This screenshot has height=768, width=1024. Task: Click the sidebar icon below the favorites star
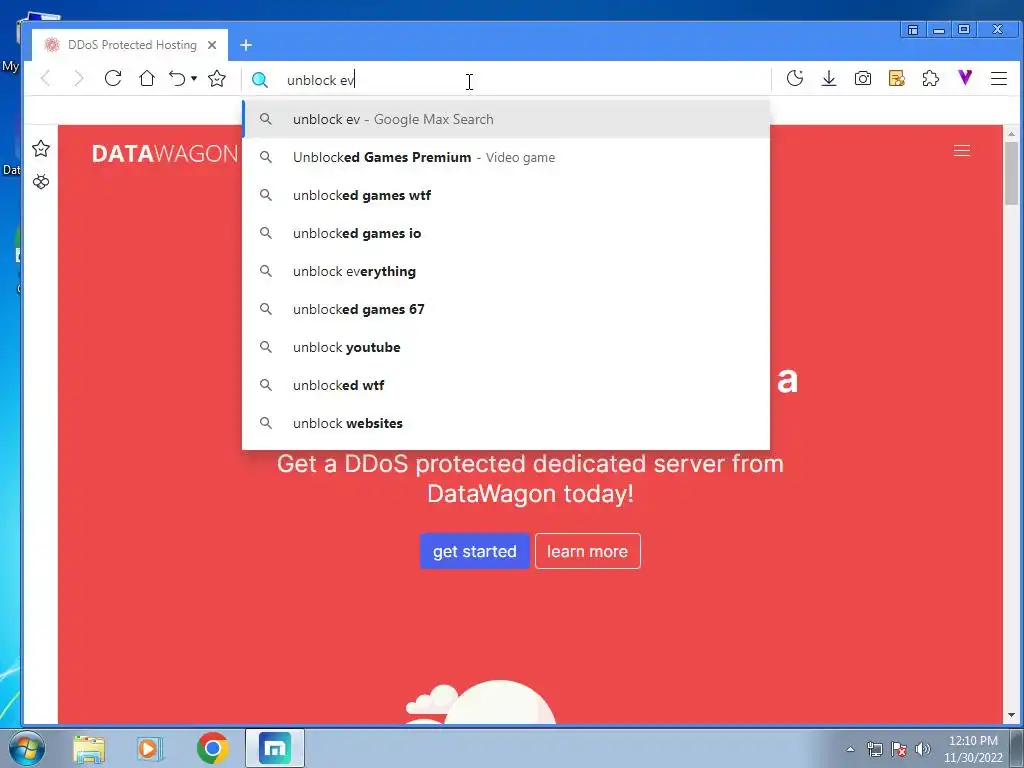[41, 182]
